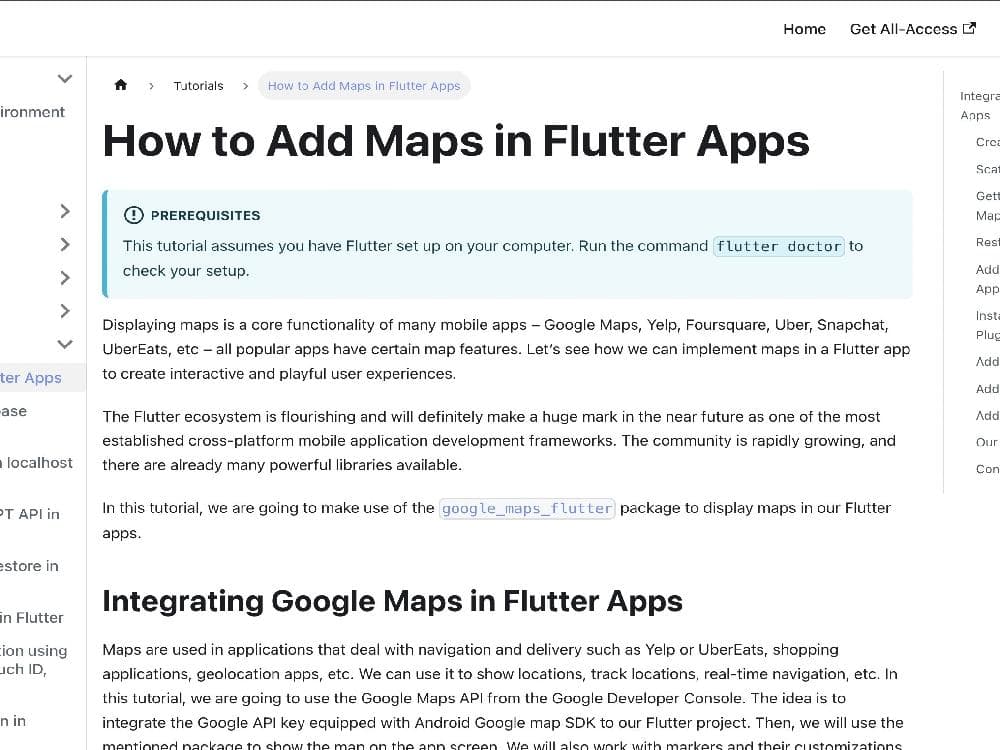1000x750 pixels.
Task: Jump to the 'Con' table of contents entry
Action: 987,469
